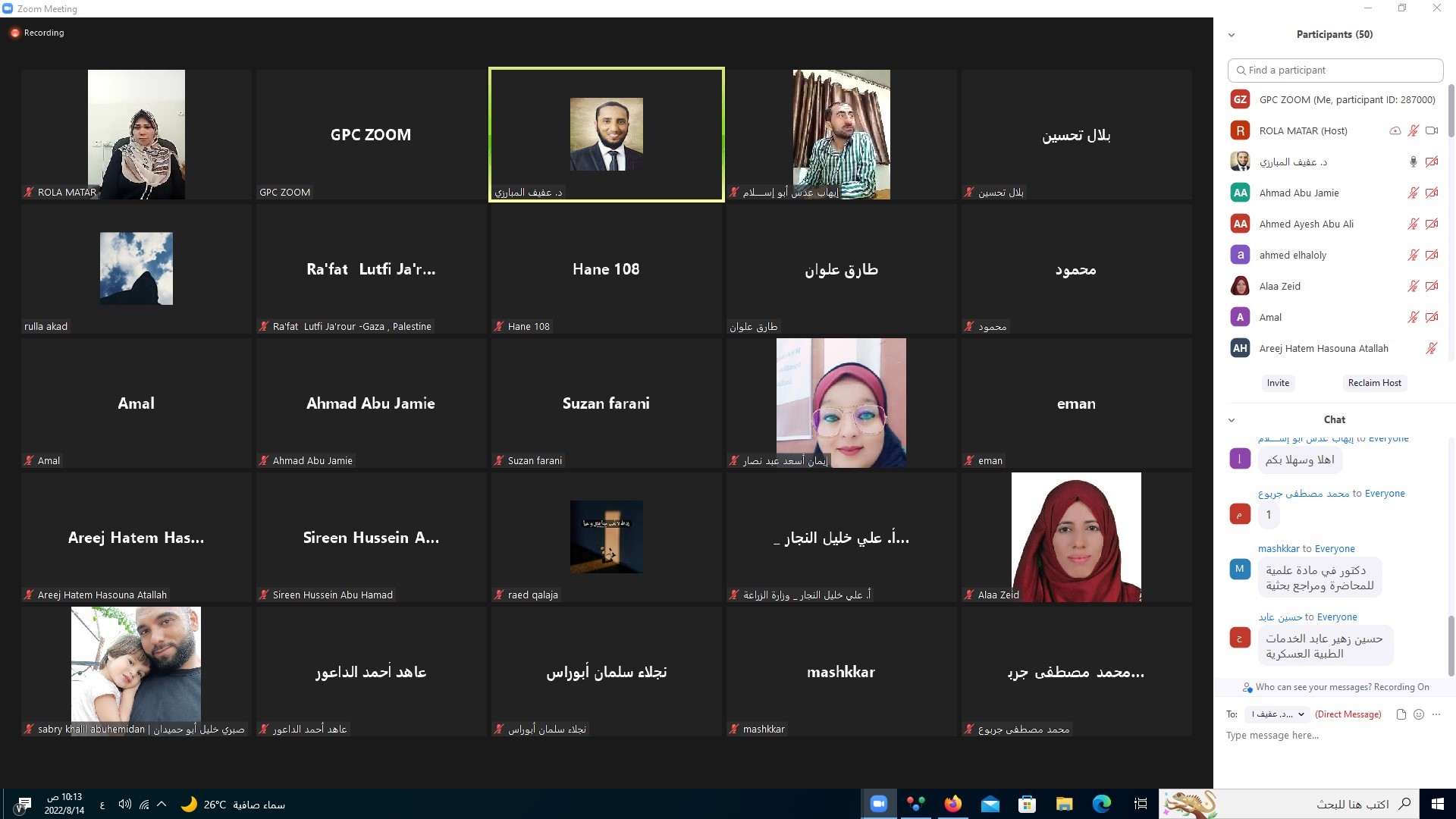Toggle Amal's muted microphone in participants list
The height and width of the screenshot is (819, 1456).
coord(1413,317)
